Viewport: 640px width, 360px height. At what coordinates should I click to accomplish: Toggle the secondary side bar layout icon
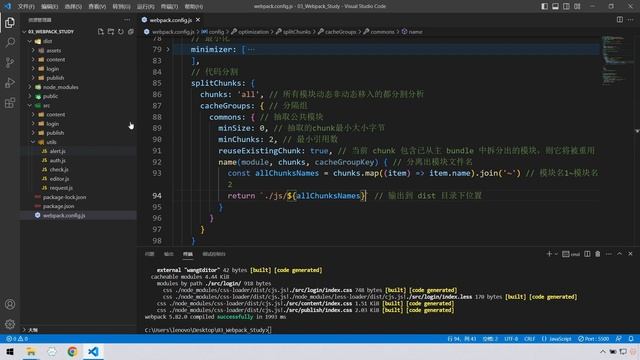coord(566,6)
